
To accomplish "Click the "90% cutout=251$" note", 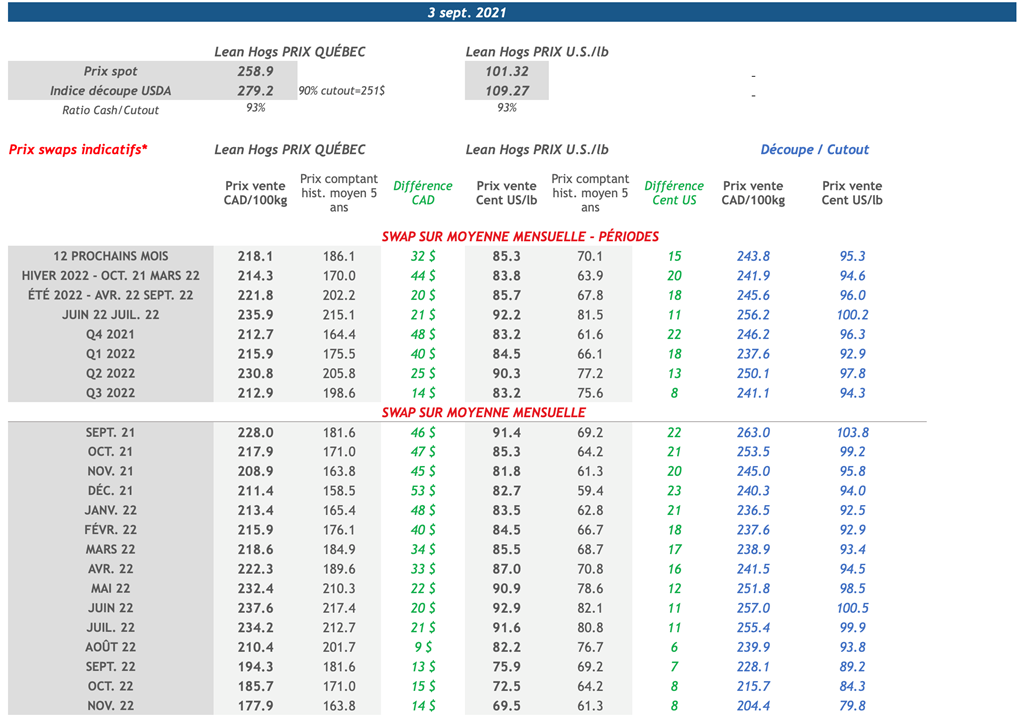I will (x=341, y=91).
